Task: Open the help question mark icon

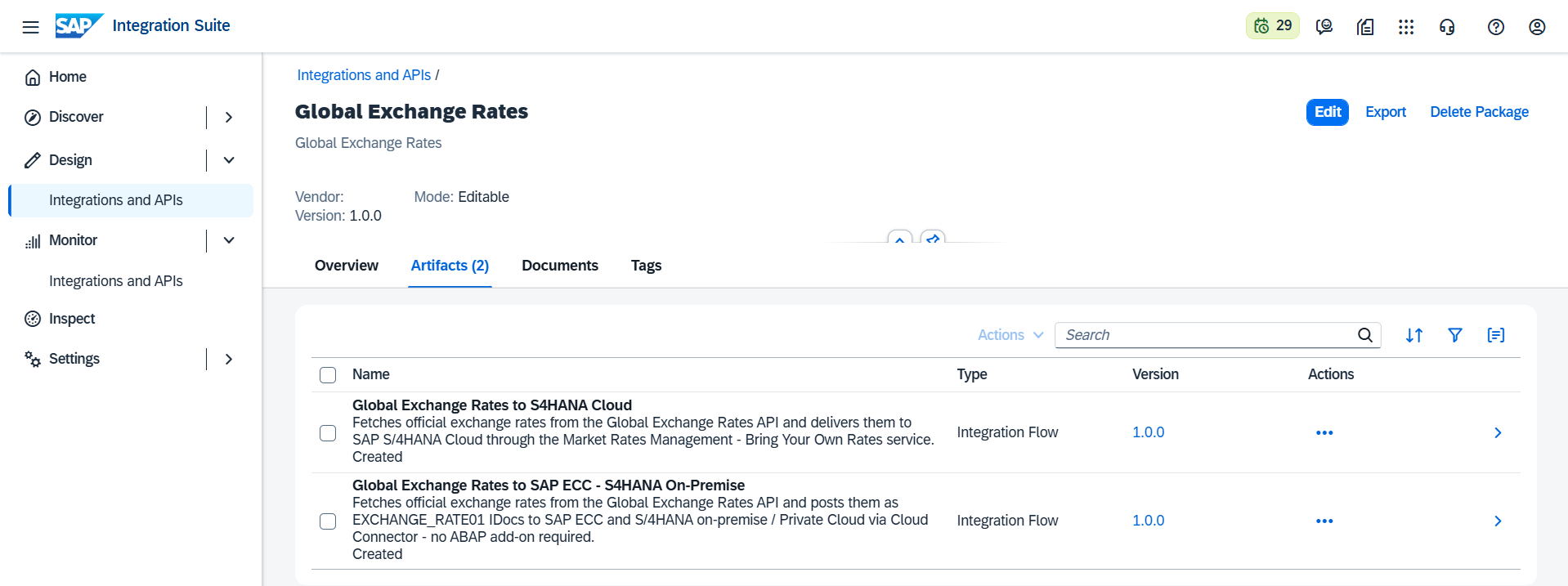Action: [1496, 27]
